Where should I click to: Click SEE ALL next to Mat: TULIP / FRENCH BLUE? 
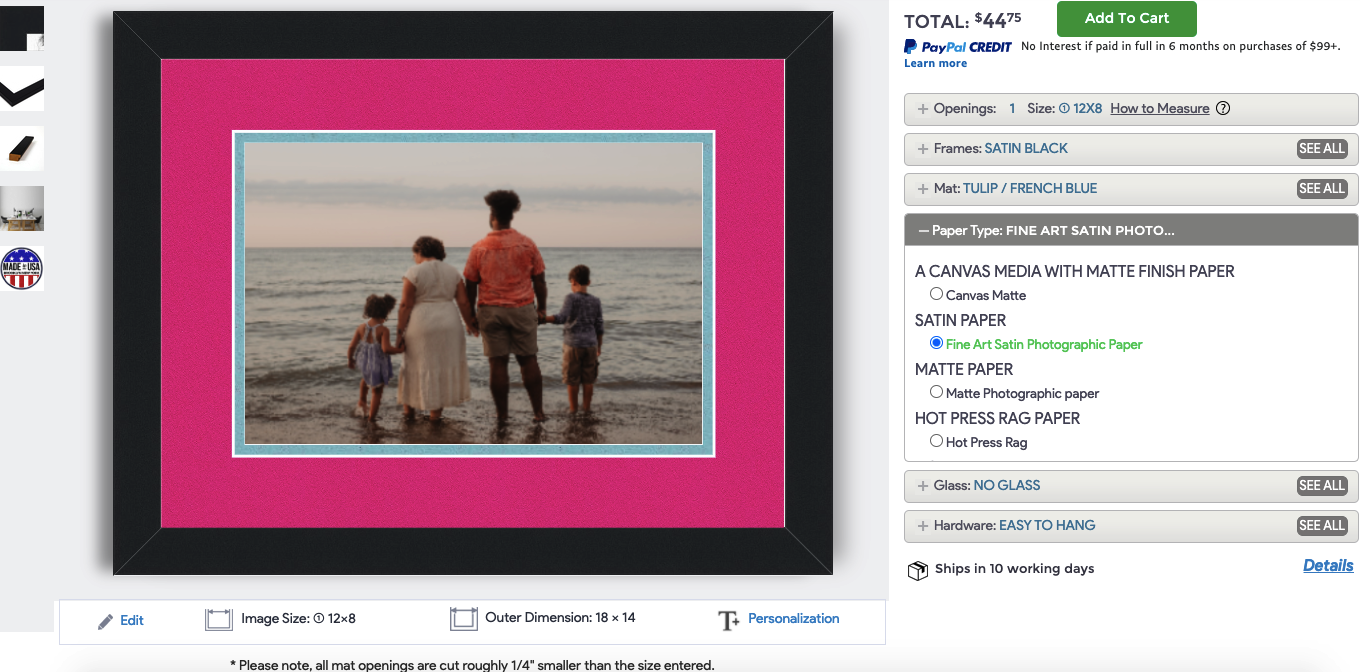pyautogui.click(x=1322, y=188)
